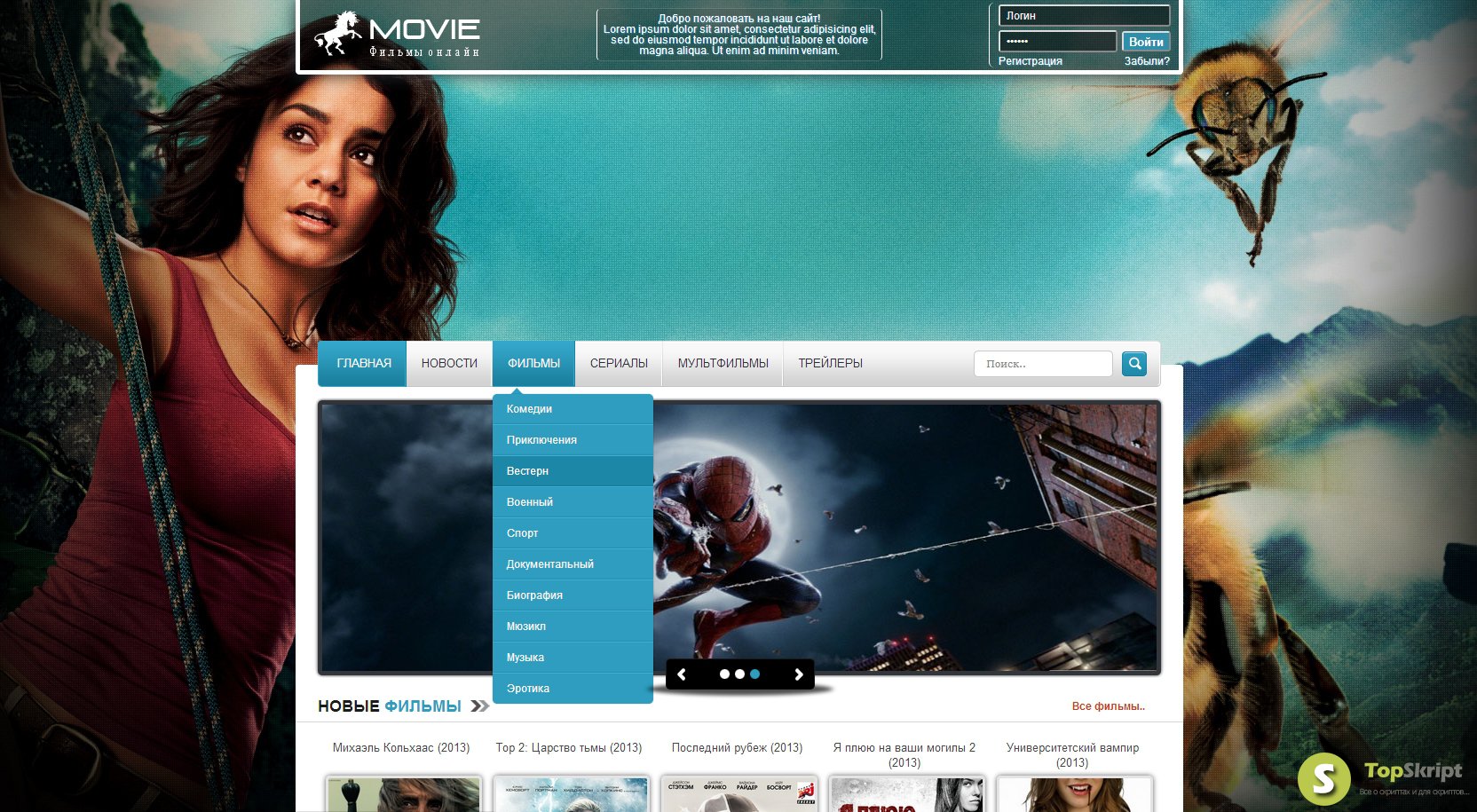The height and width of the screenshot is (812, 1477).
Task: Open Михаэль Кольхаас (2013) title
Action: [x=401, y=748]
